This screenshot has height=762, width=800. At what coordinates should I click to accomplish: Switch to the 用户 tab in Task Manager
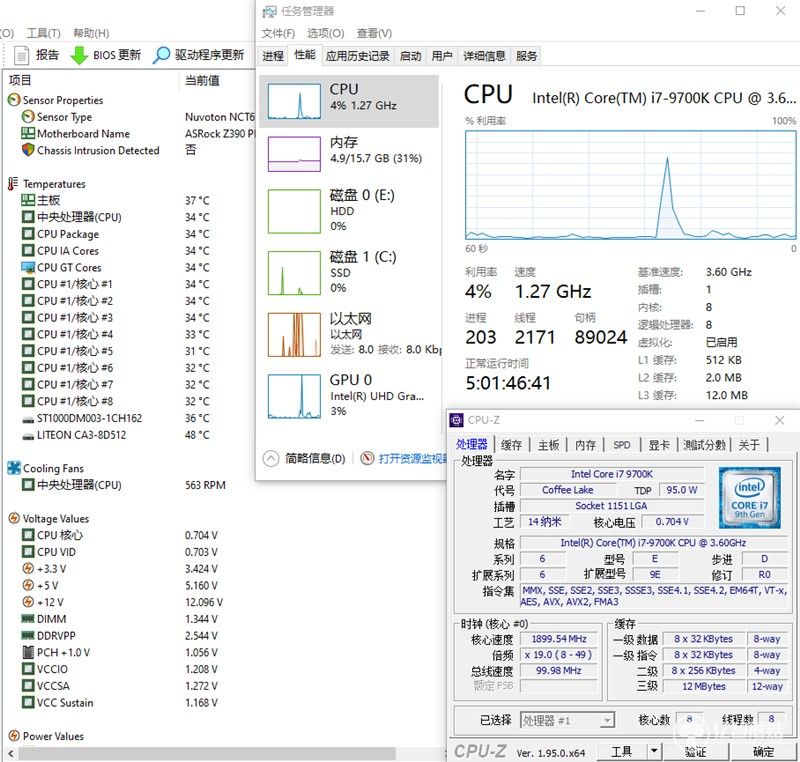pyautogui.click(x=442, y=56)
